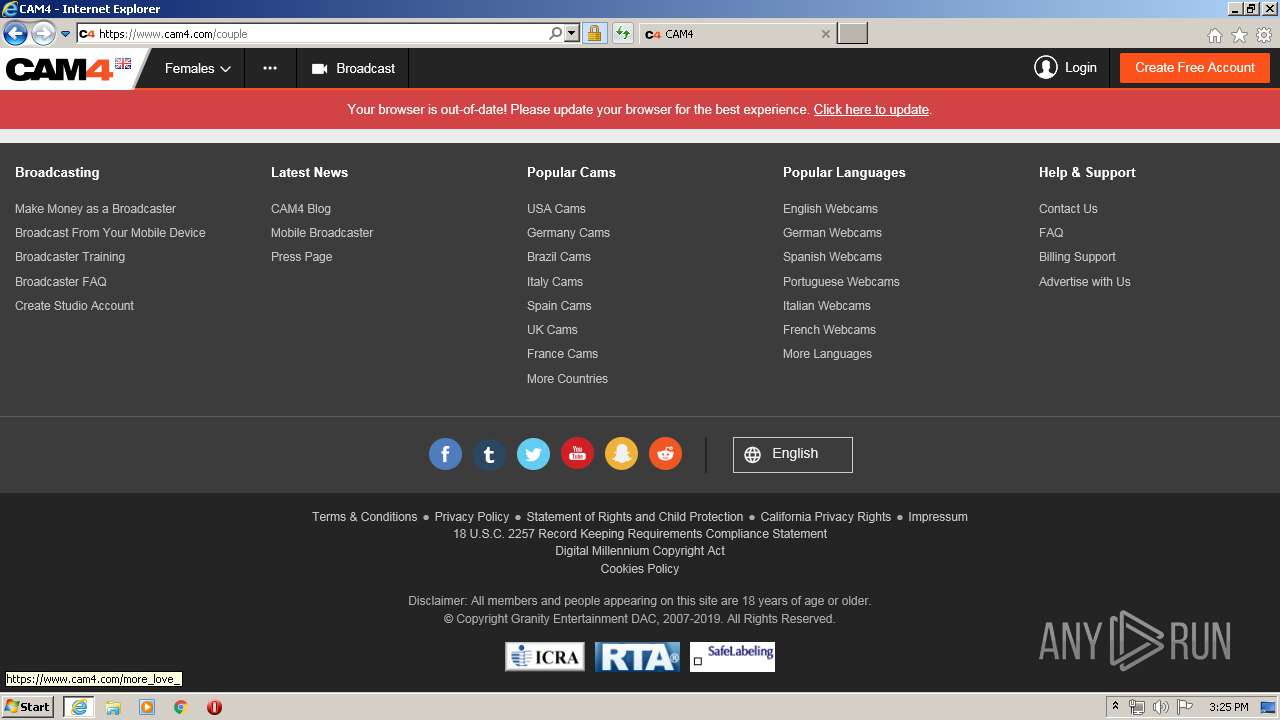Click Create Free Account button
The height and width of the screenshot is (720, 1280).
click(x=1195, y=68)
